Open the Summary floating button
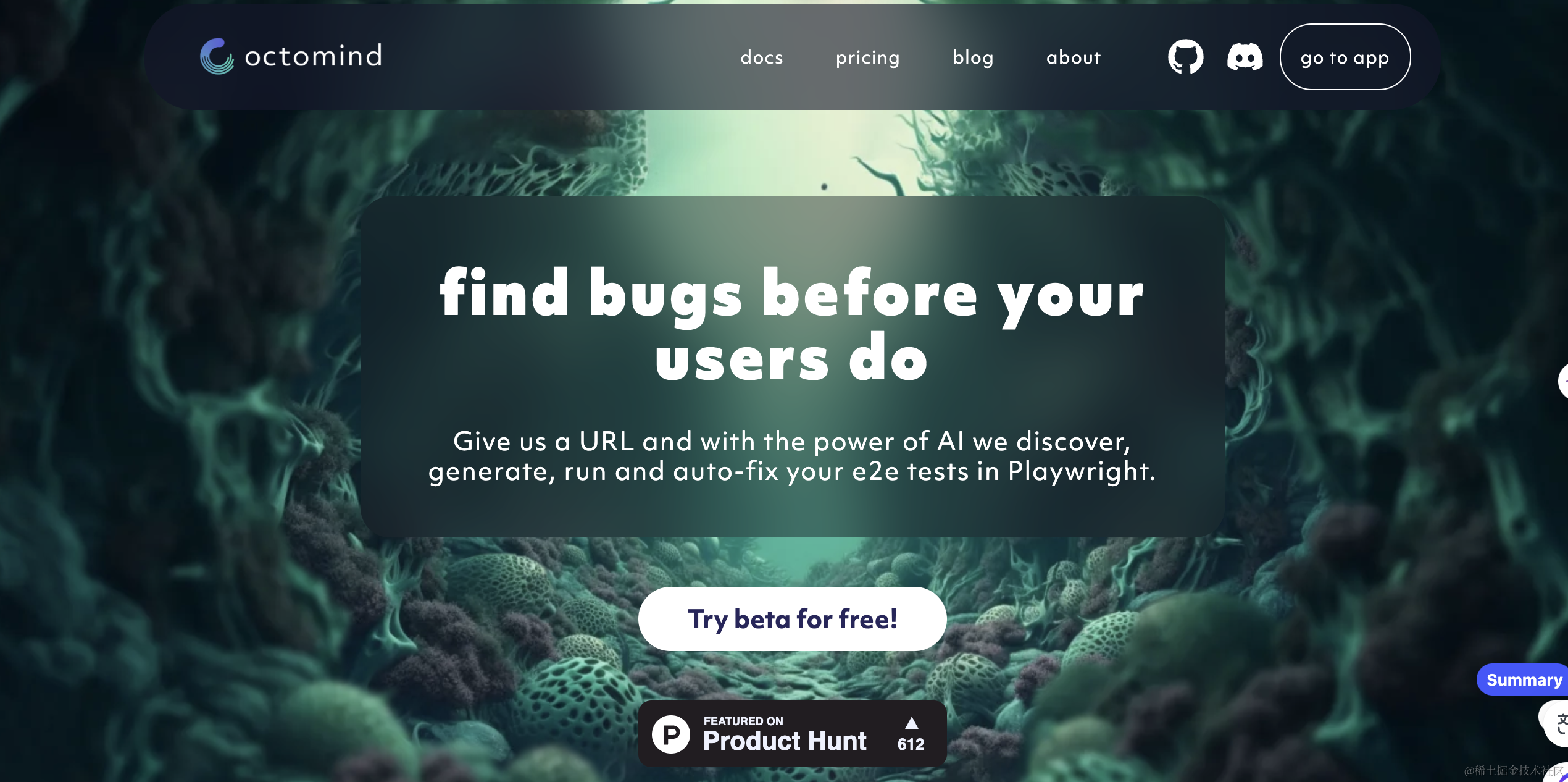1568x782 pixels. pyautogui.click(x=1522, y=679)
